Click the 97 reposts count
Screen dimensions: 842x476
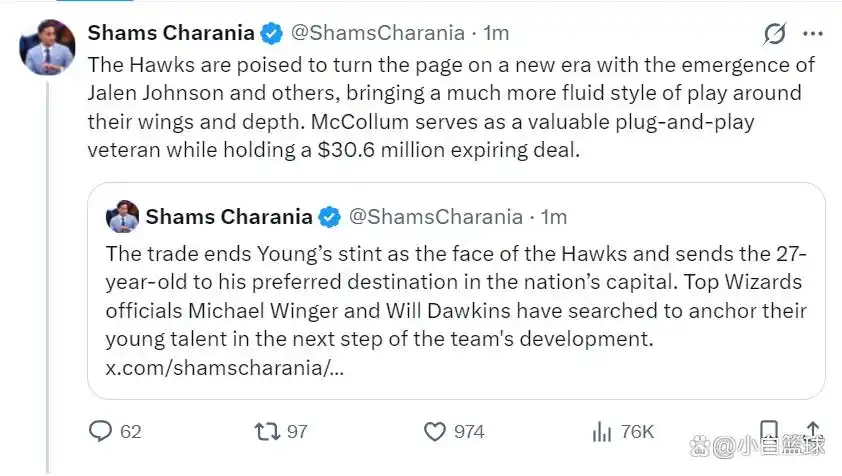(297, 432)
